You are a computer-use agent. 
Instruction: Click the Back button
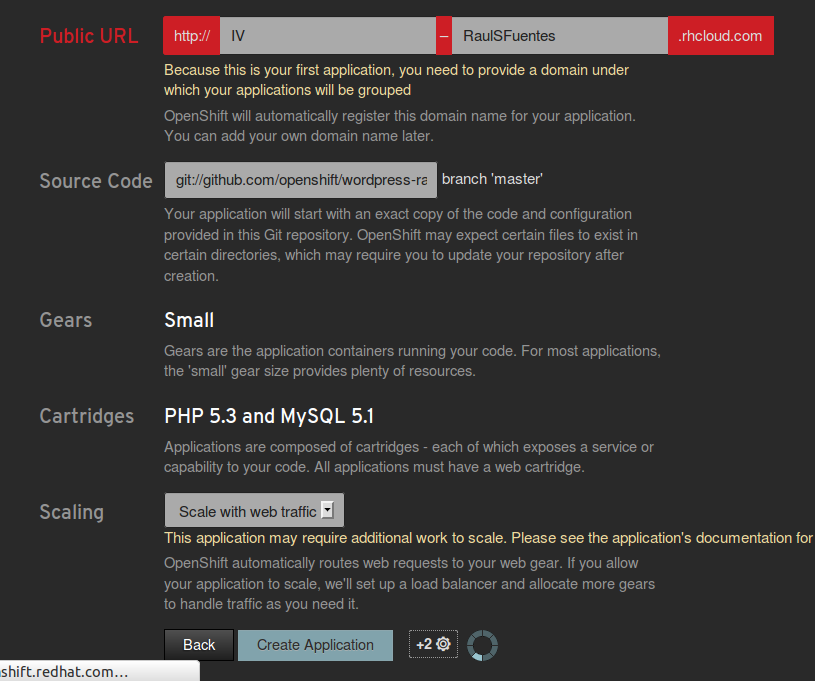(199, 645)
